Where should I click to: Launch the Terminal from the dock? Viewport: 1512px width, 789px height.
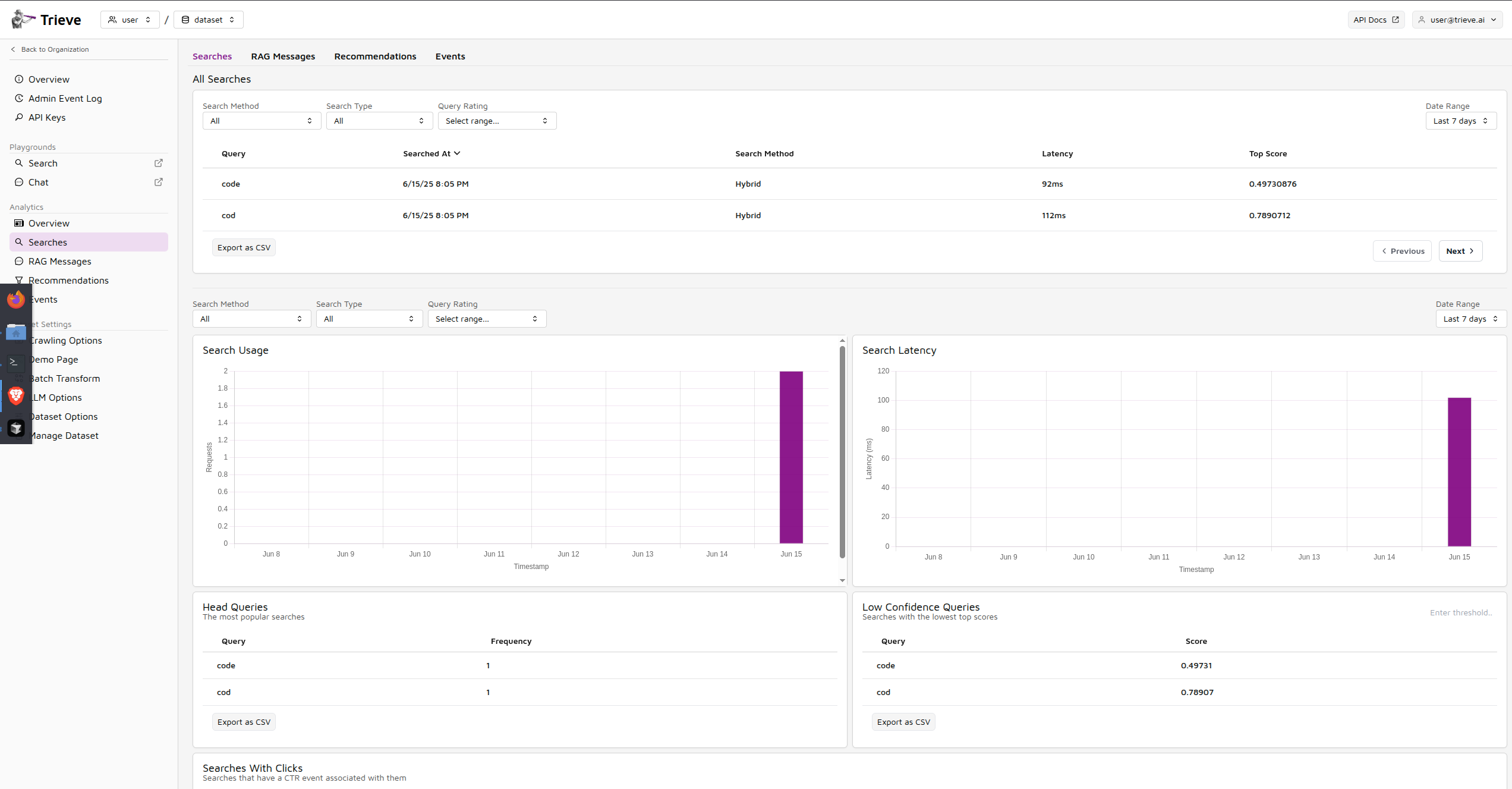pos(16,362)
